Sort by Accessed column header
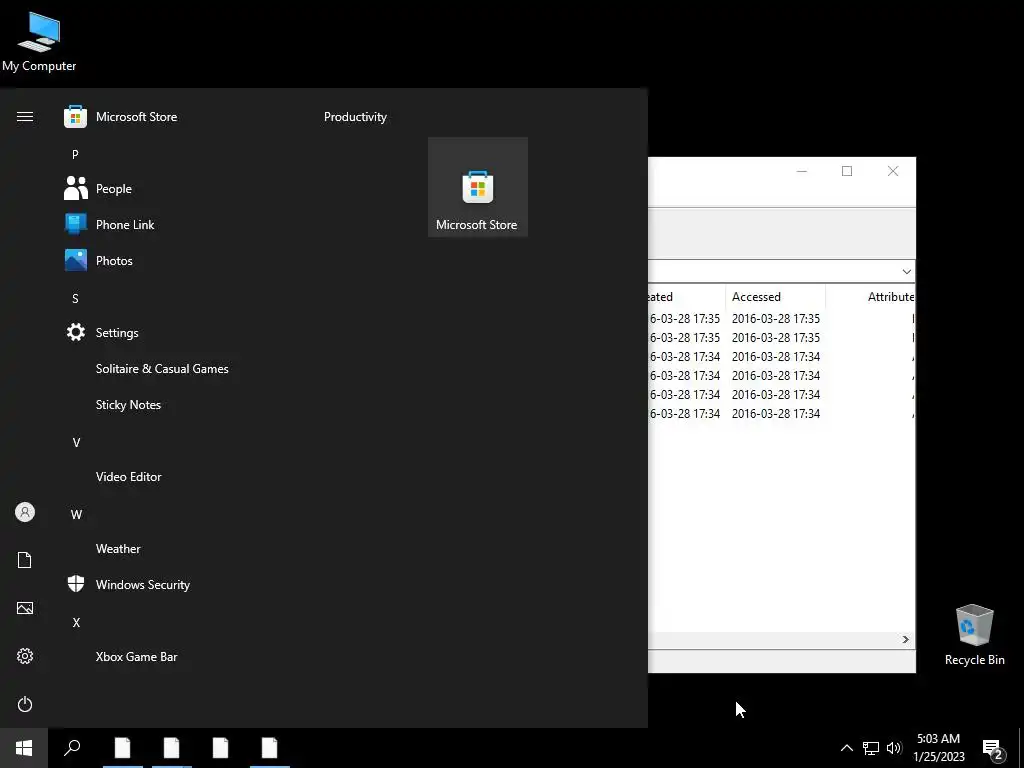The height and width of the screenshot is (768, 1024). click(775, 296)
